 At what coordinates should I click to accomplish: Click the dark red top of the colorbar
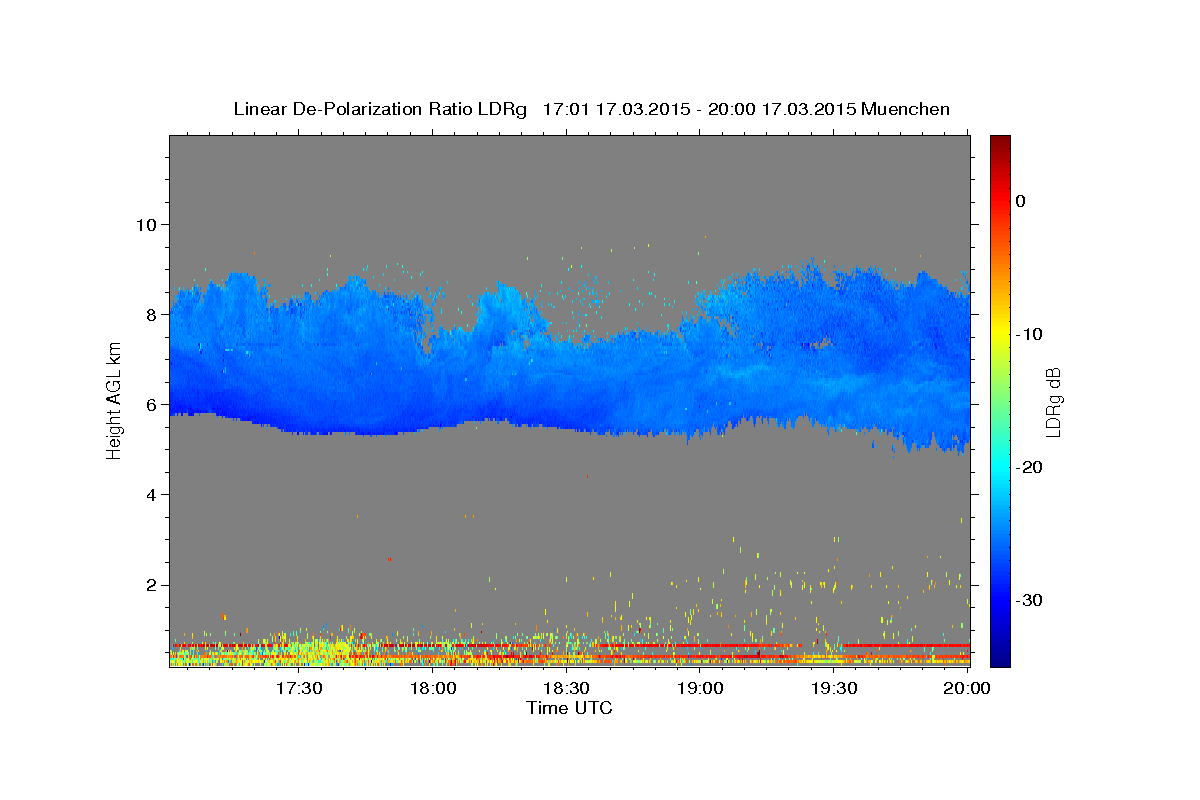(1000, 145)
